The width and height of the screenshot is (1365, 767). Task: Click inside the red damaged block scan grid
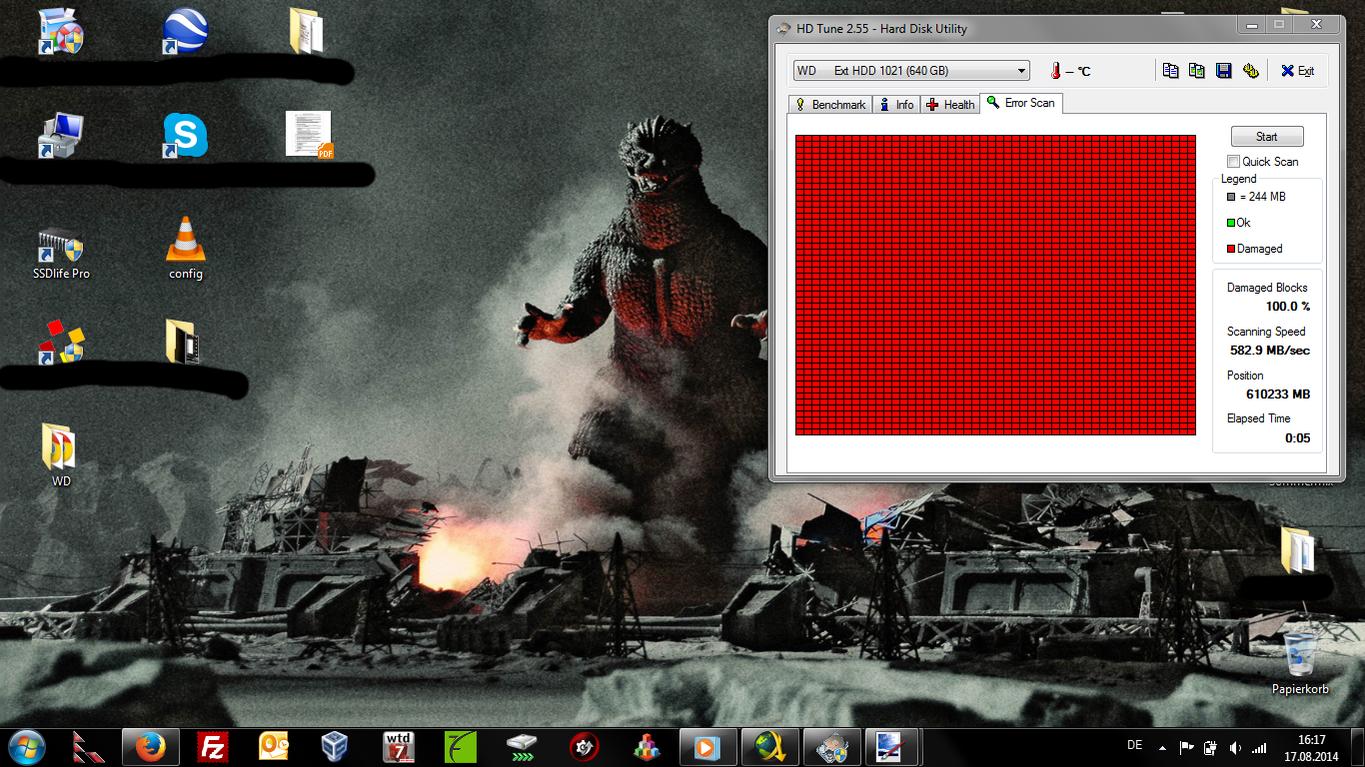coord(995,285)
